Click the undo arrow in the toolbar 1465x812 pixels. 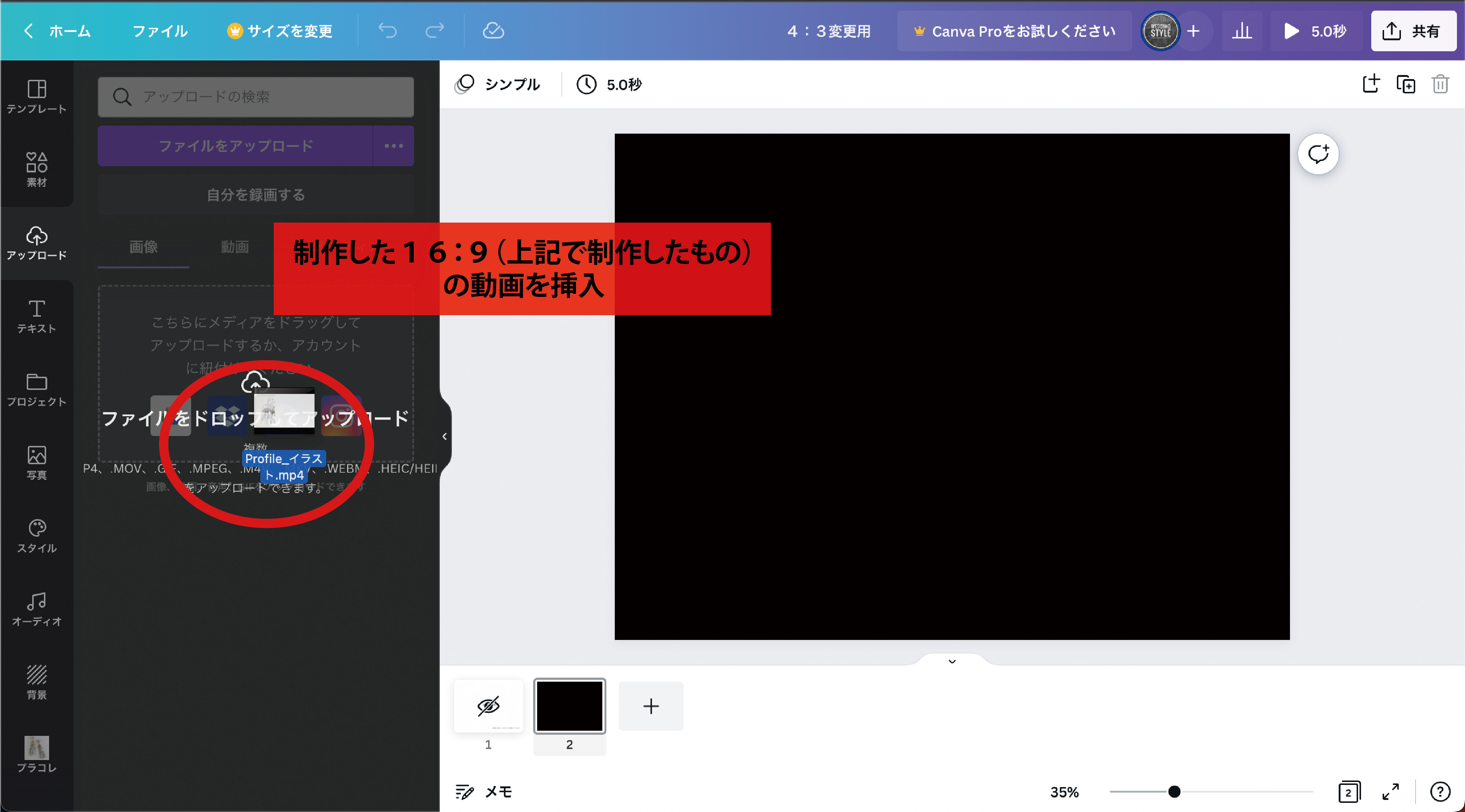coord(387,31)
